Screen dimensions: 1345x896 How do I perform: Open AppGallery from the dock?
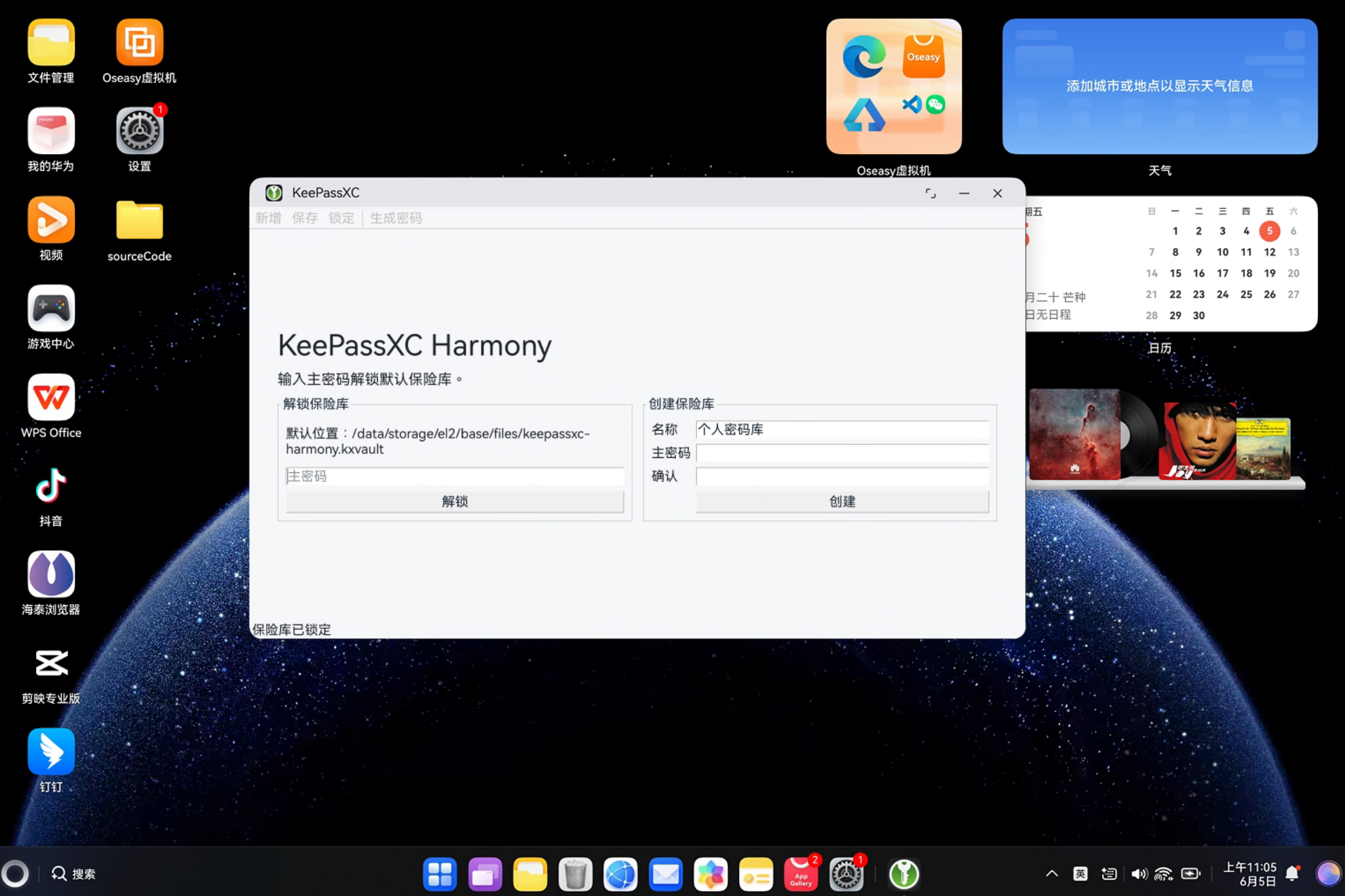point(801,874)
